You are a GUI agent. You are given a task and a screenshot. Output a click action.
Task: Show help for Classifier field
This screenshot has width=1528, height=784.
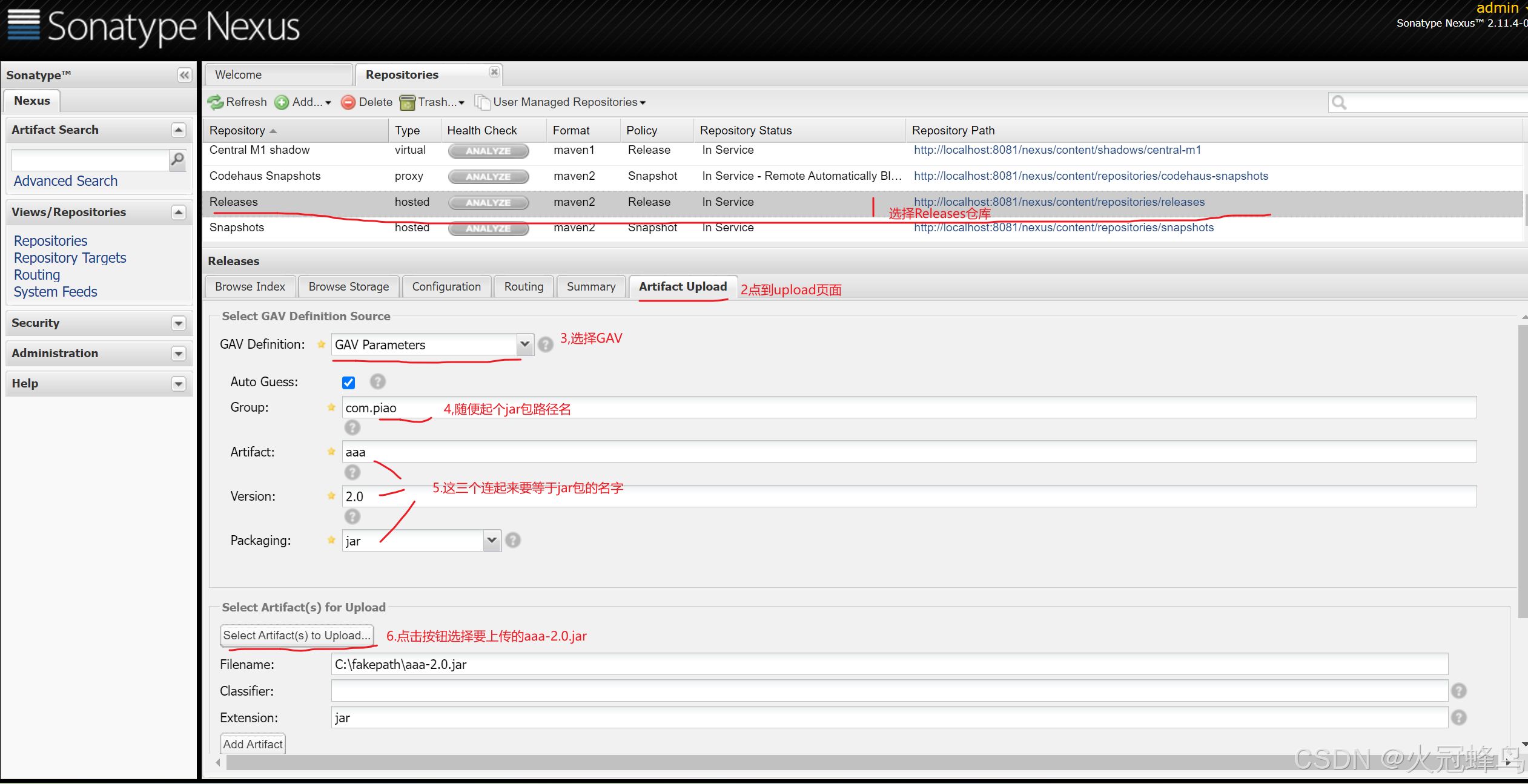(x=1459, y=691)
